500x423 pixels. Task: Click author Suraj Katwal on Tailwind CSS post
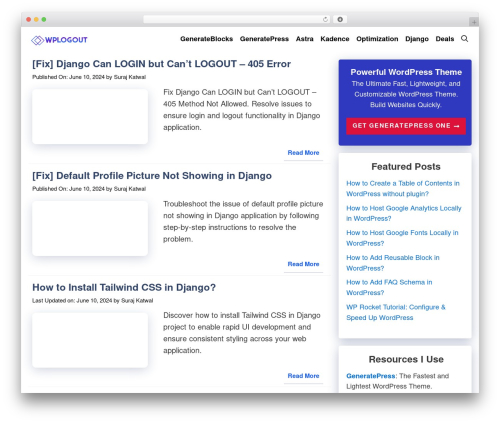point(137,300)
